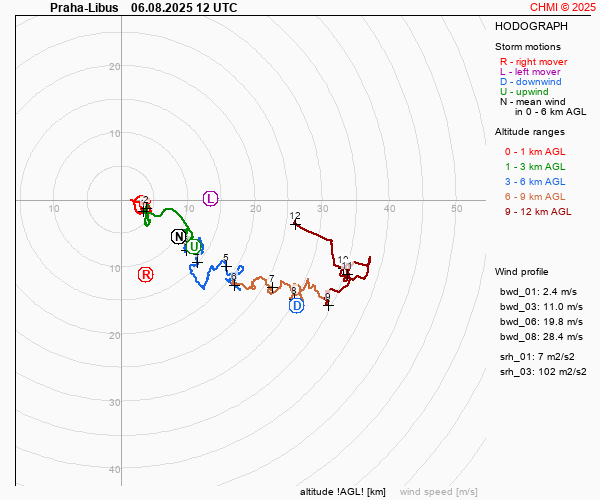Click the 'CHMI © 2025' copyright text

[x=563, y=7]
